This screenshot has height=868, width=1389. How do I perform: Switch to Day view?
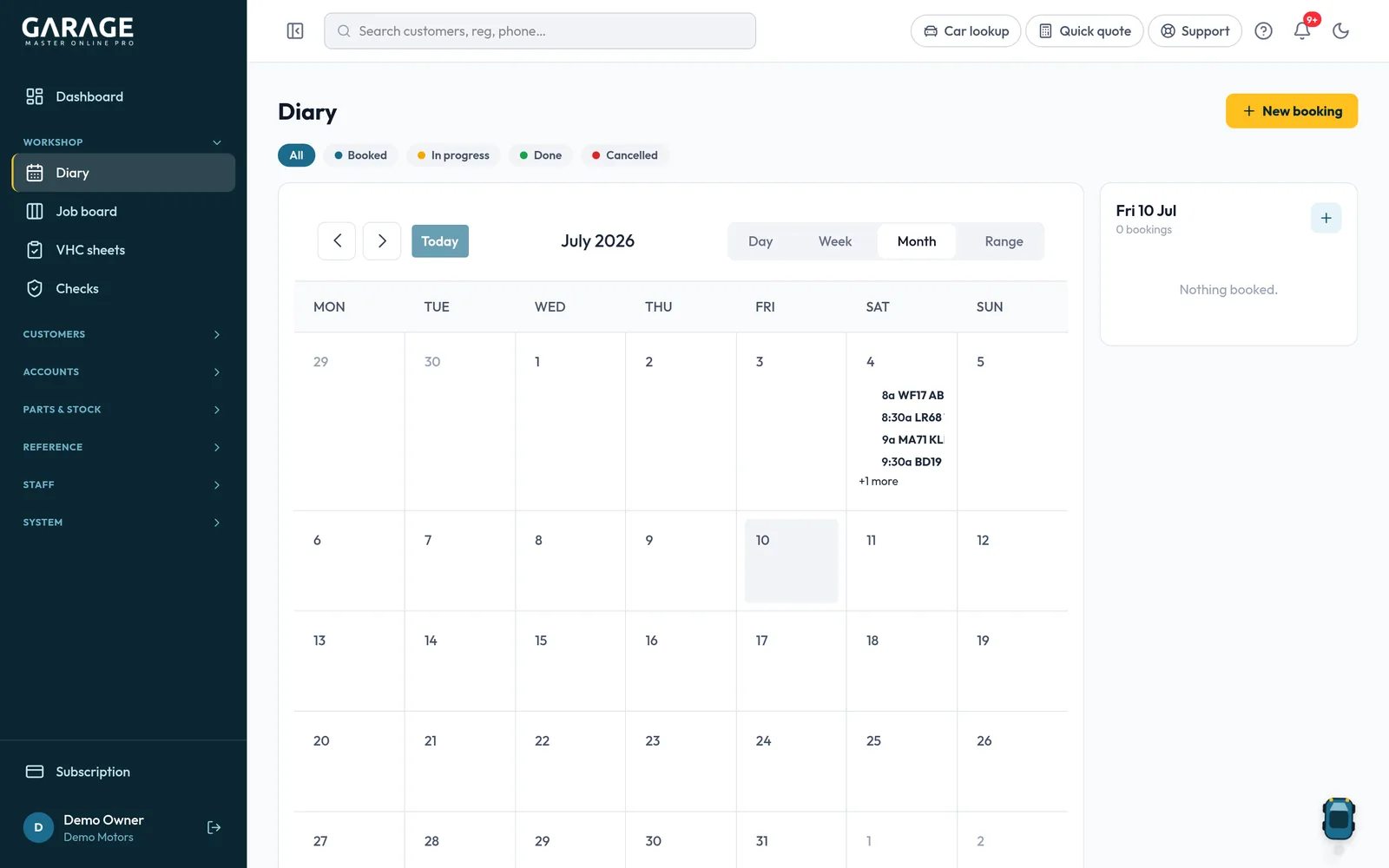pyautogui.click(x=760, y=241)
